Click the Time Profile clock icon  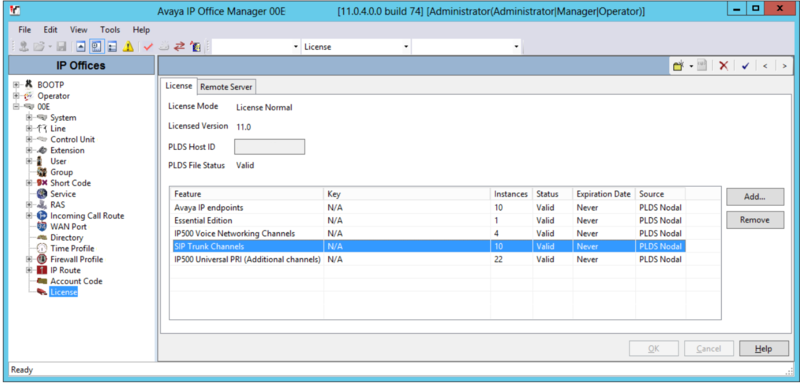[x=42, y=248]
